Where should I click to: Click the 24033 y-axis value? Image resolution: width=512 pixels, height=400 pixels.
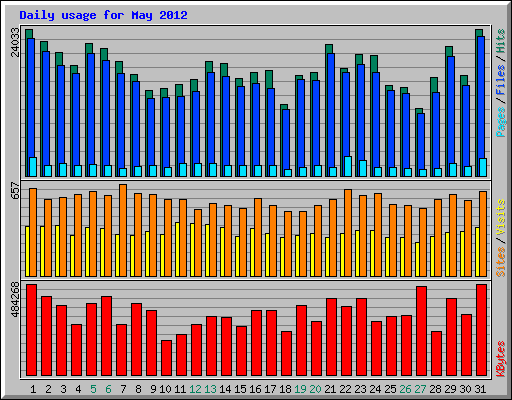(x=15, y=42)
